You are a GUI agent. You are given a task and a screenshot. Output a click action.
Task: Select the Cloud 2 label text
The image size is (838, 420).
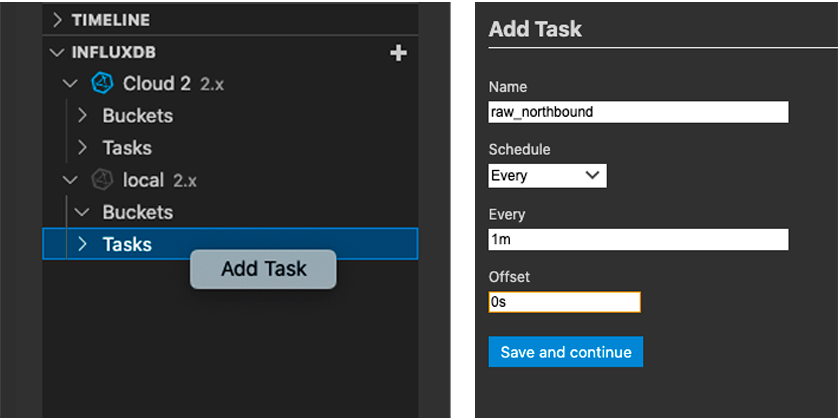[x=157, y=83]
